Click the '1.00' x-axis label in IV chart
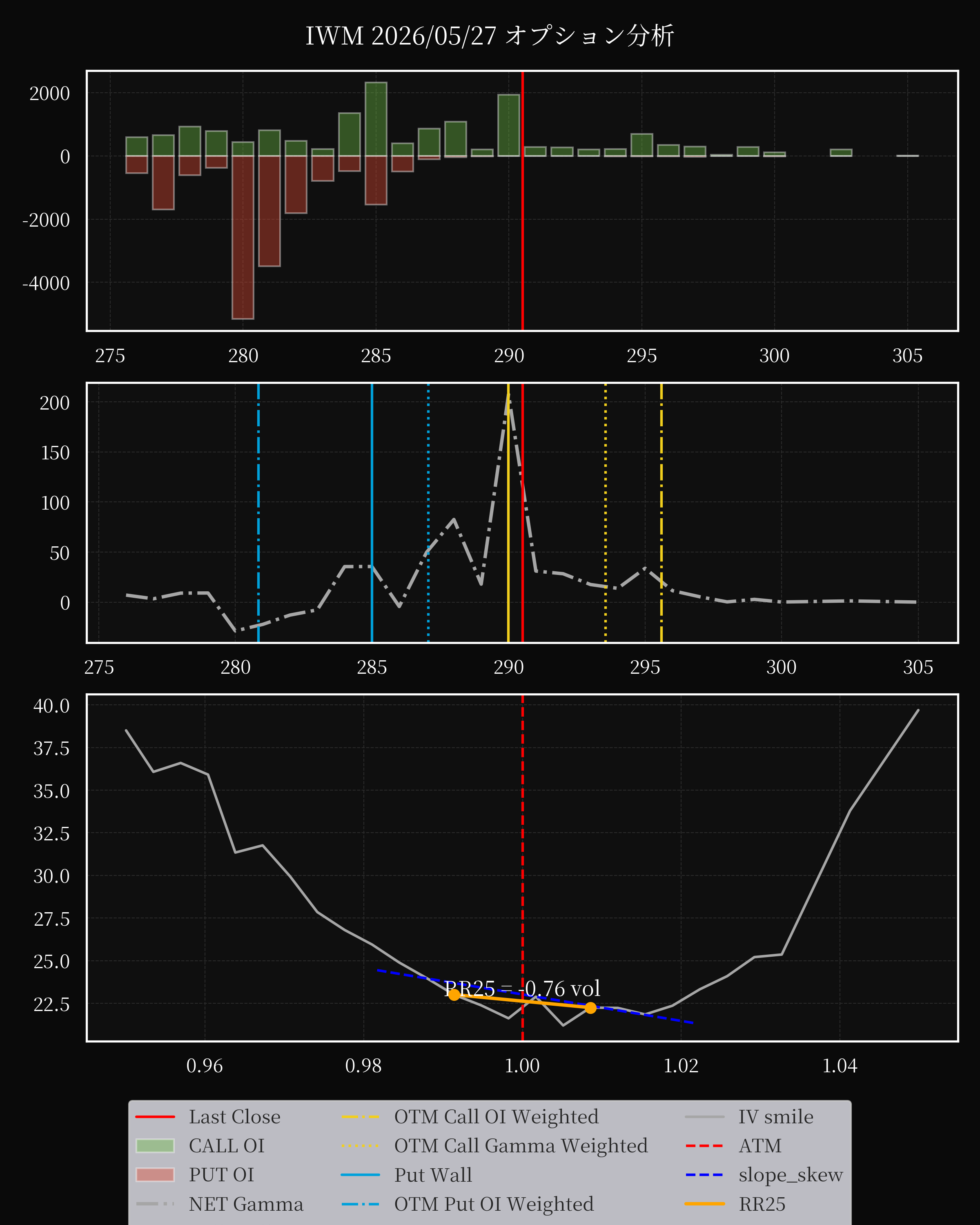The height and width of the screenshot is (1225, 980). click(x=522, y=1066)
